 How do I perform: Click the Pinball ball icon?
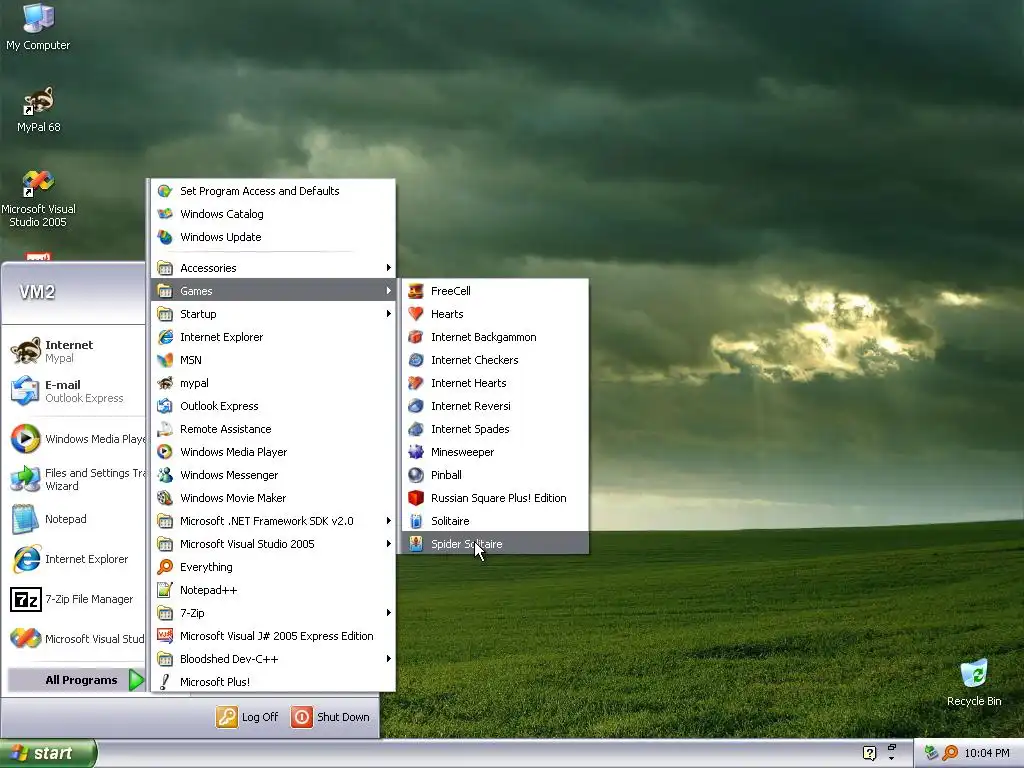416,475
